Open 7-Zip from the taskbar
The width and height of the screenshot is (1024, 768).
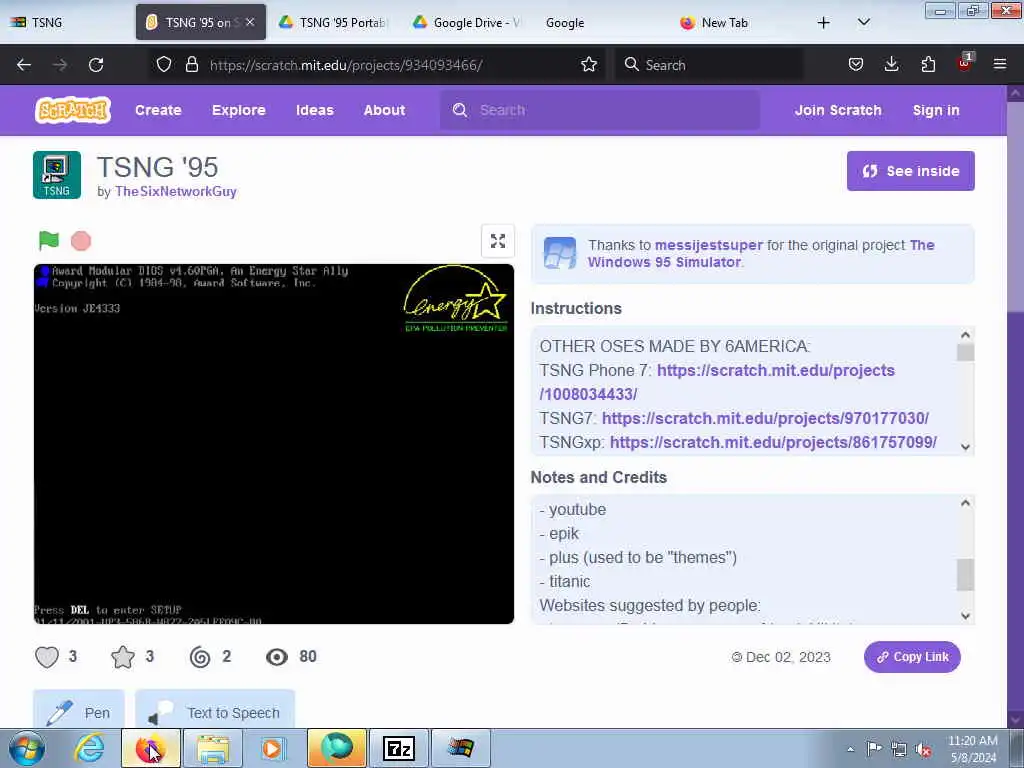click(x=399, y=748)
